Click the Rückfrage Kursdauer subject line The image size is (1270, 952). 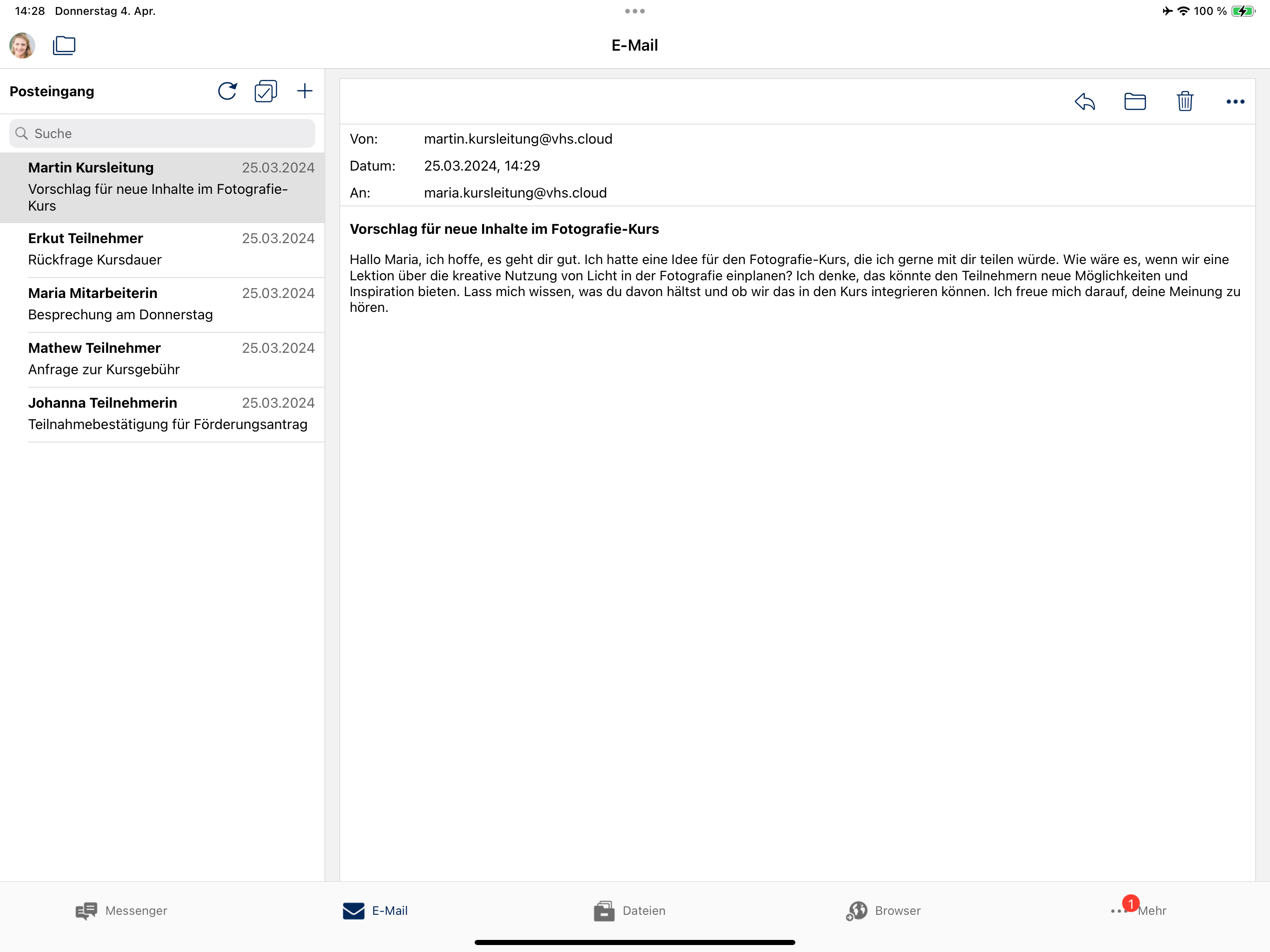[x=95, y=260]
